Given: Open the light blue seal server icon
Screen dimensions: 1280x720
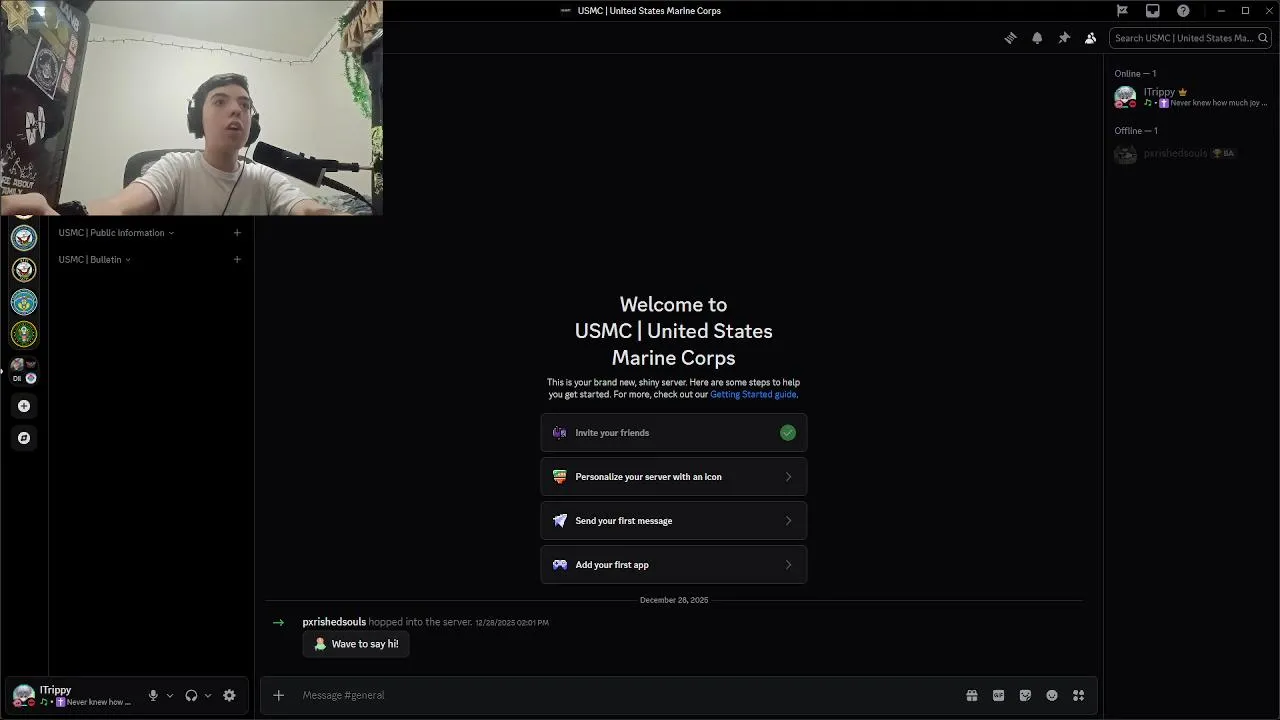Looking at the screenshot, I should click(x=24, y=302).
